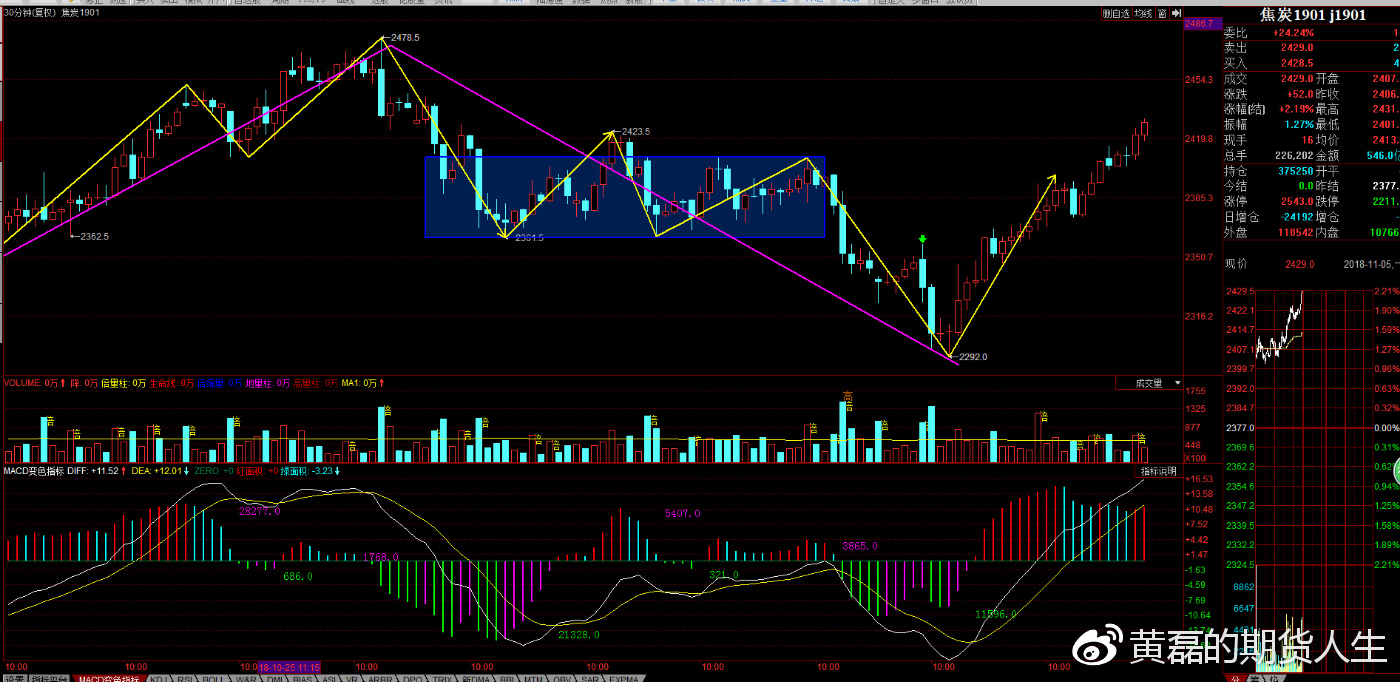Switch to the RSI indicator tab
This screenshot has height=682, width=1400.
[x=185, y=679]
